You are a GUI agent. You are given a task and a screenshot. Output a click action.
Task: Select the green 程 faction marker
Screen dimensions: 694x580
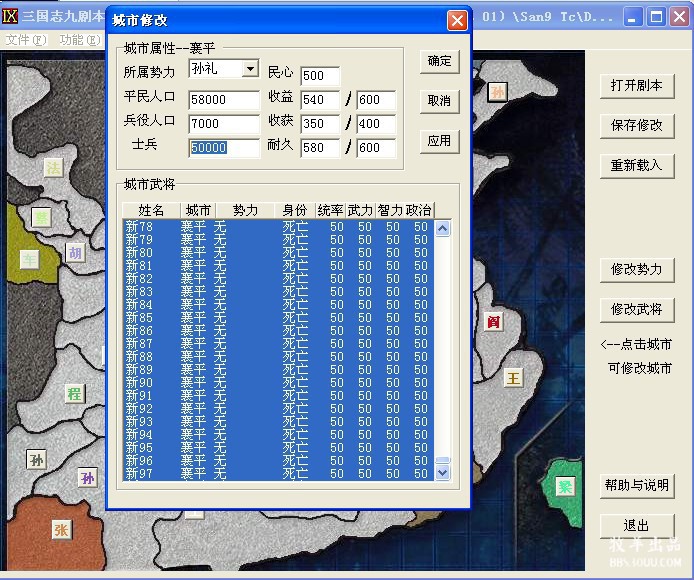[74, 394]
